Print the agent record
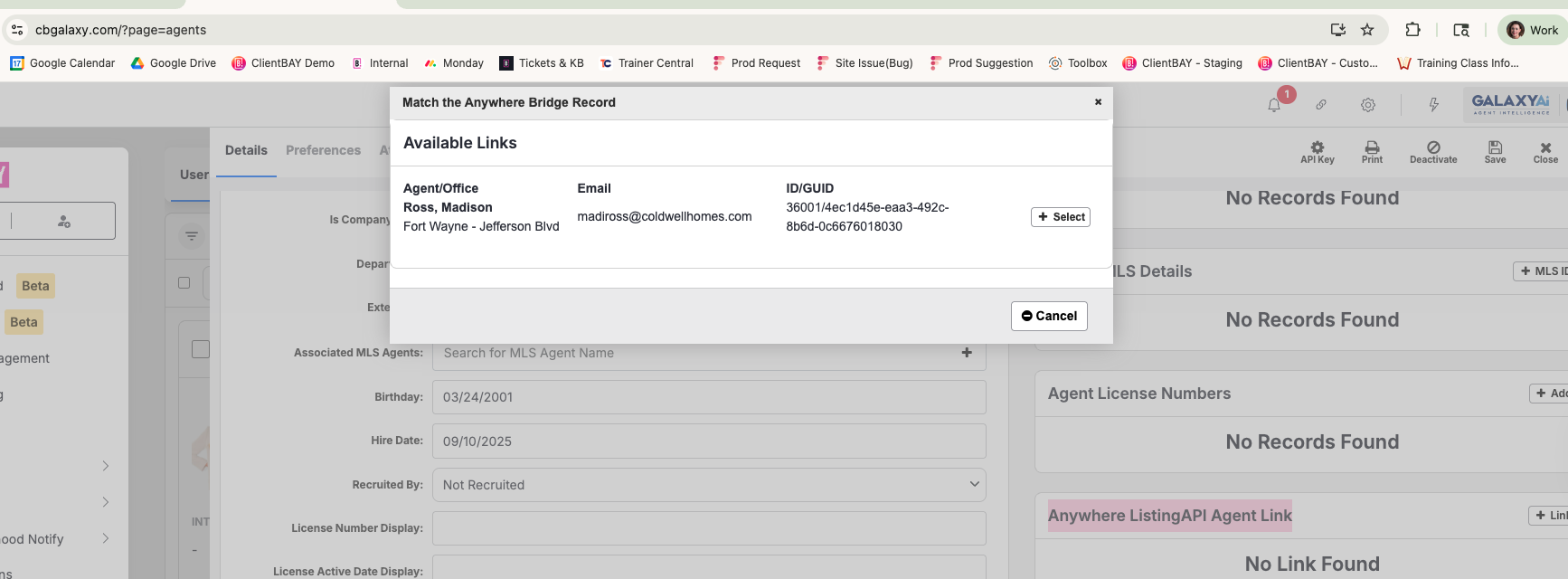 point(1372,152)
